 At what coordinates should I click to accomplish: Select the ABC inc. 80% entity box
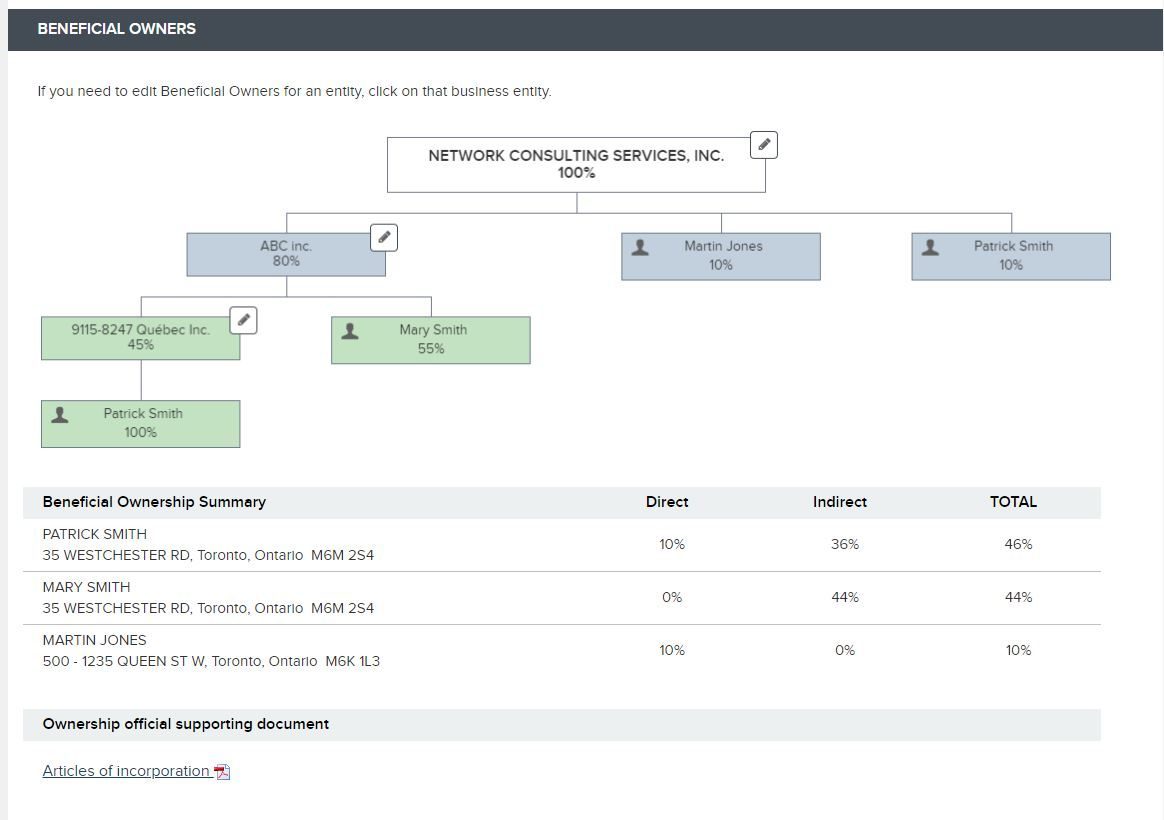click(286, 255)
